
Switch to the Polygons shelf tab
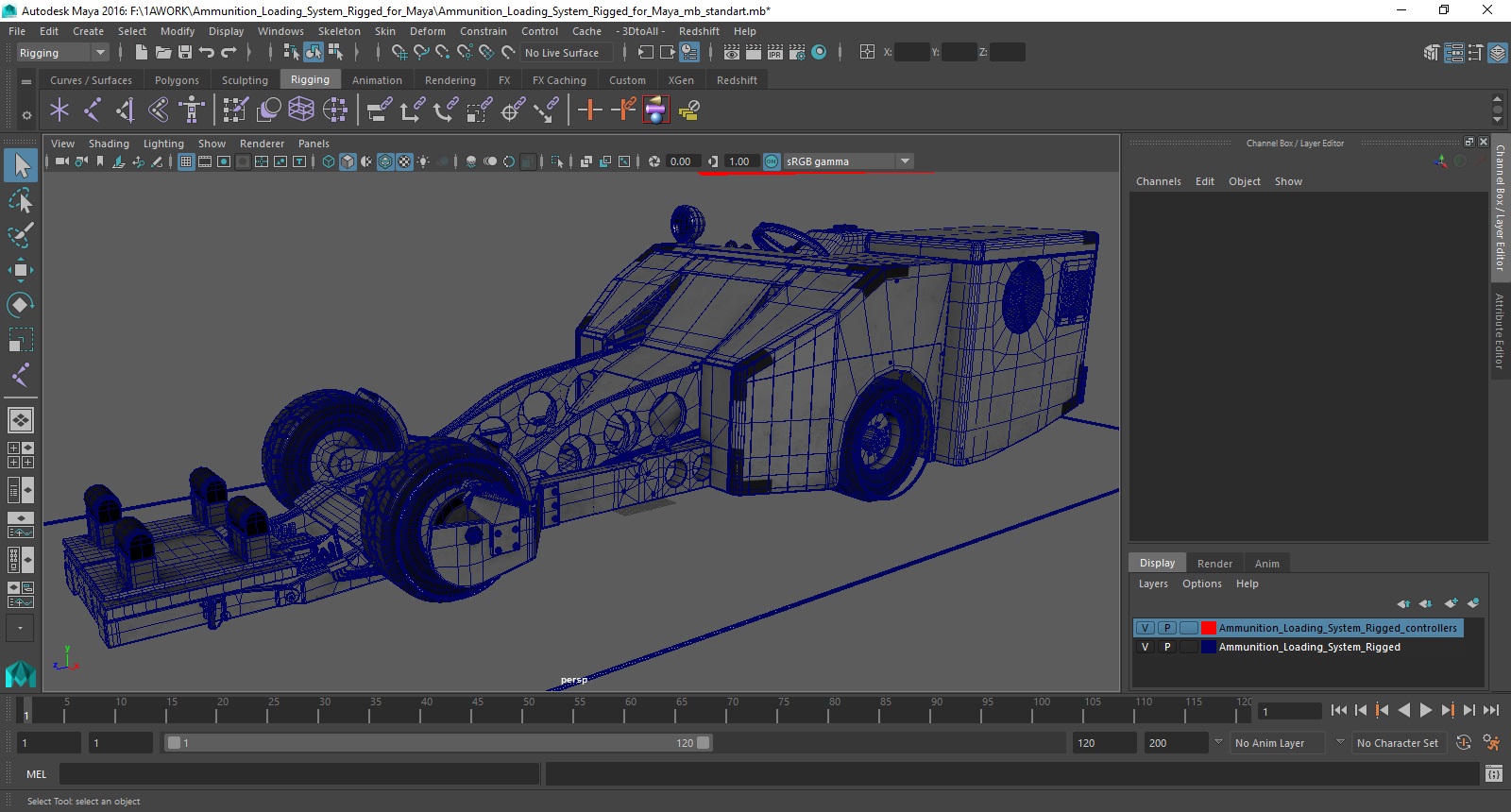(177, 80)
